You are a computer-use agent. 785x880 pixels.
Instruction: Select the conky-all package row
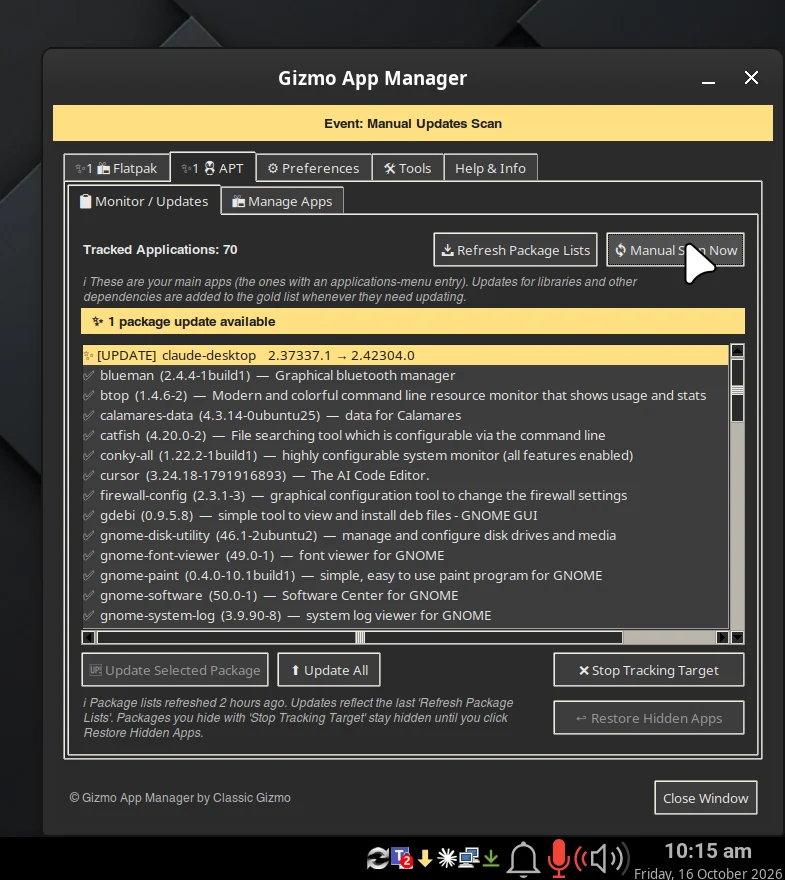pos(405,455)
